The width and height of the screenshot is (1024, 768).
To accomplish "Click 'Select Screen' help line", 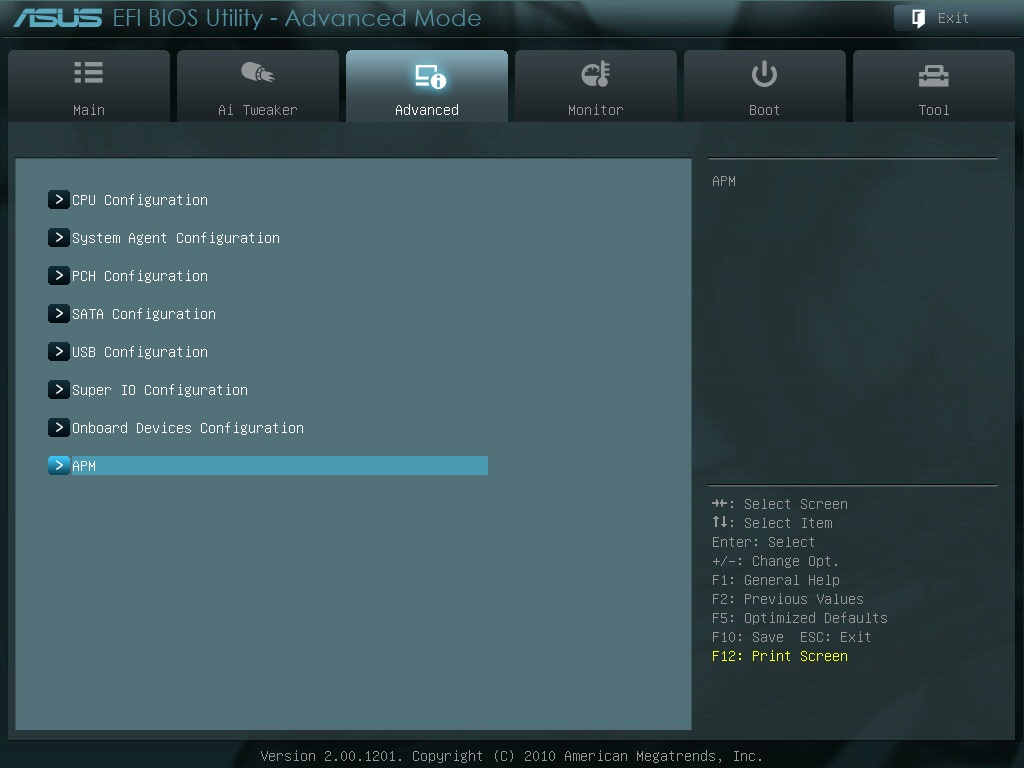I will pos(780,504).
